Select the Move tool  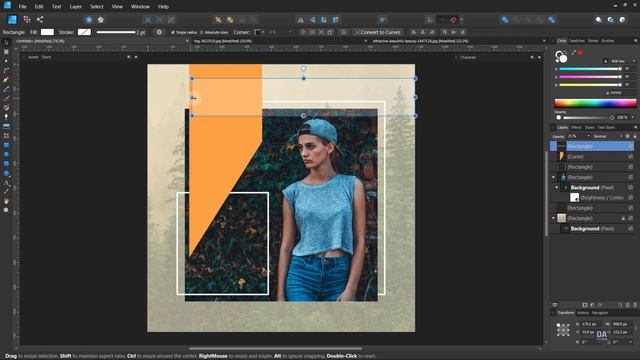click(x=6, y=42)
